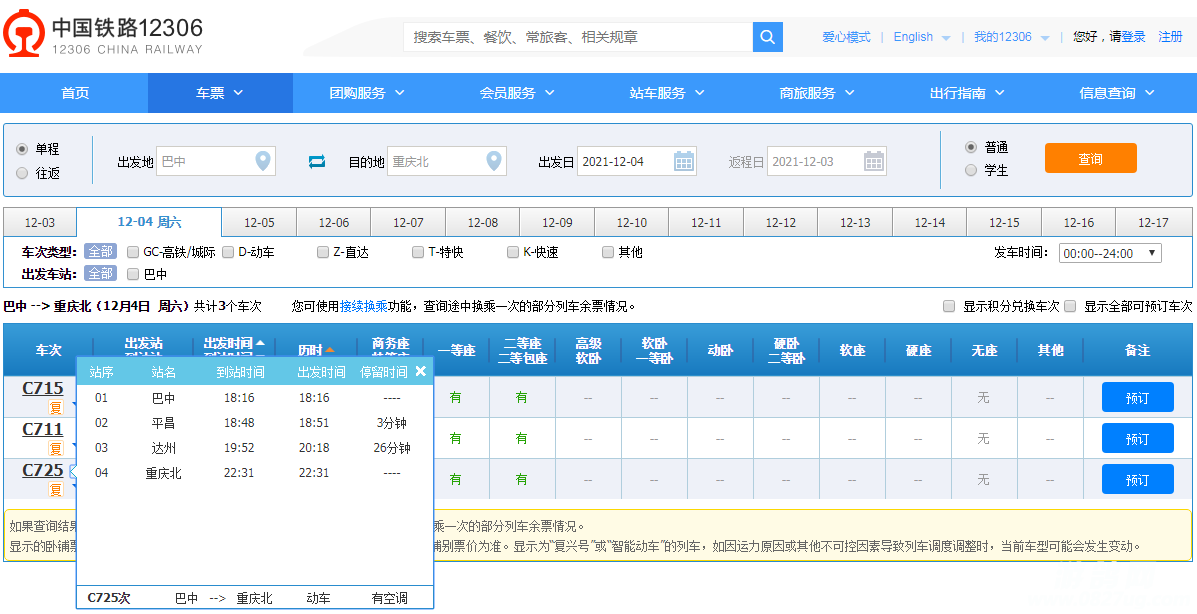Open the return date calendar icon
The image size is (1197, 614).
[874, 161]
